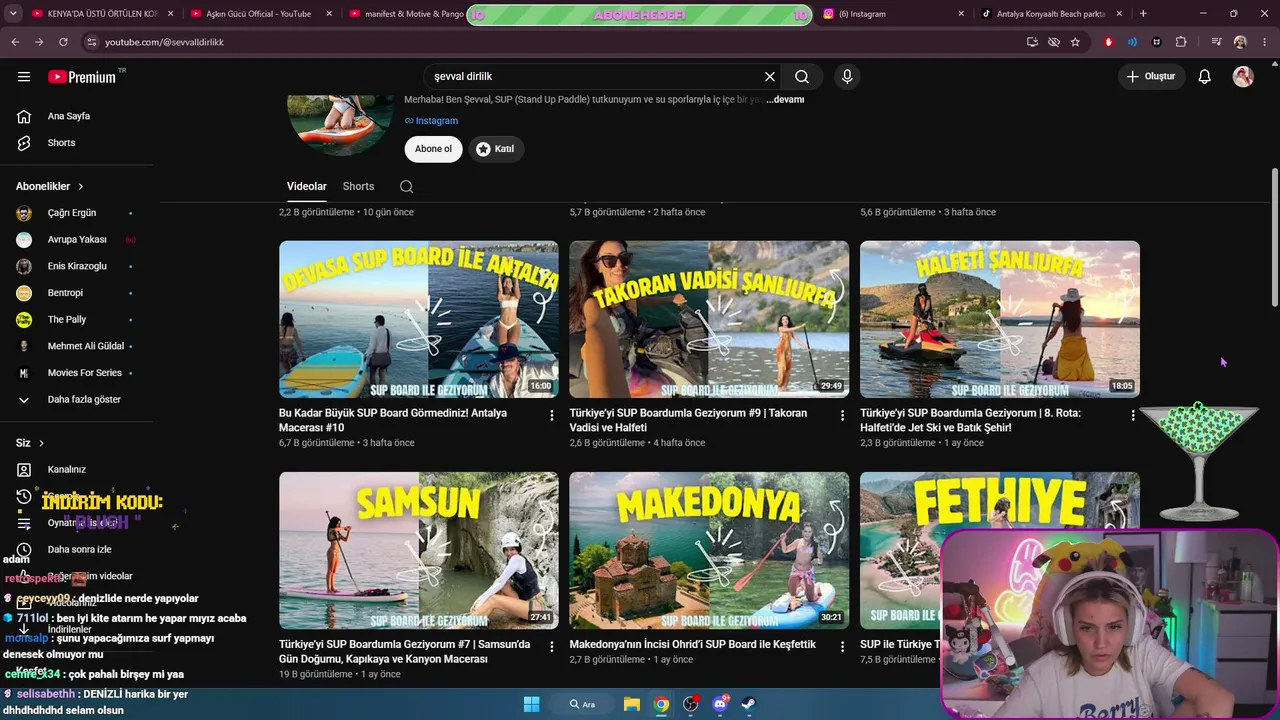Viewport: 1280px width, 720px height.
Task: Open the channel's Instagram link
Action: click(431, 121)
